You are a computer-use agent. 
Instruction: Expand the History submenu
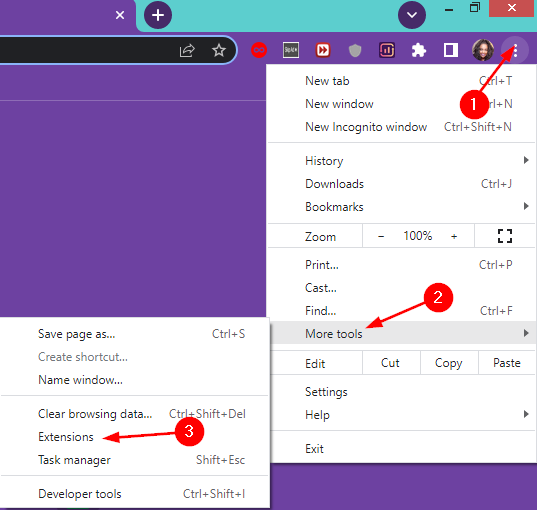pyautogui.click(x=401, y=161)
